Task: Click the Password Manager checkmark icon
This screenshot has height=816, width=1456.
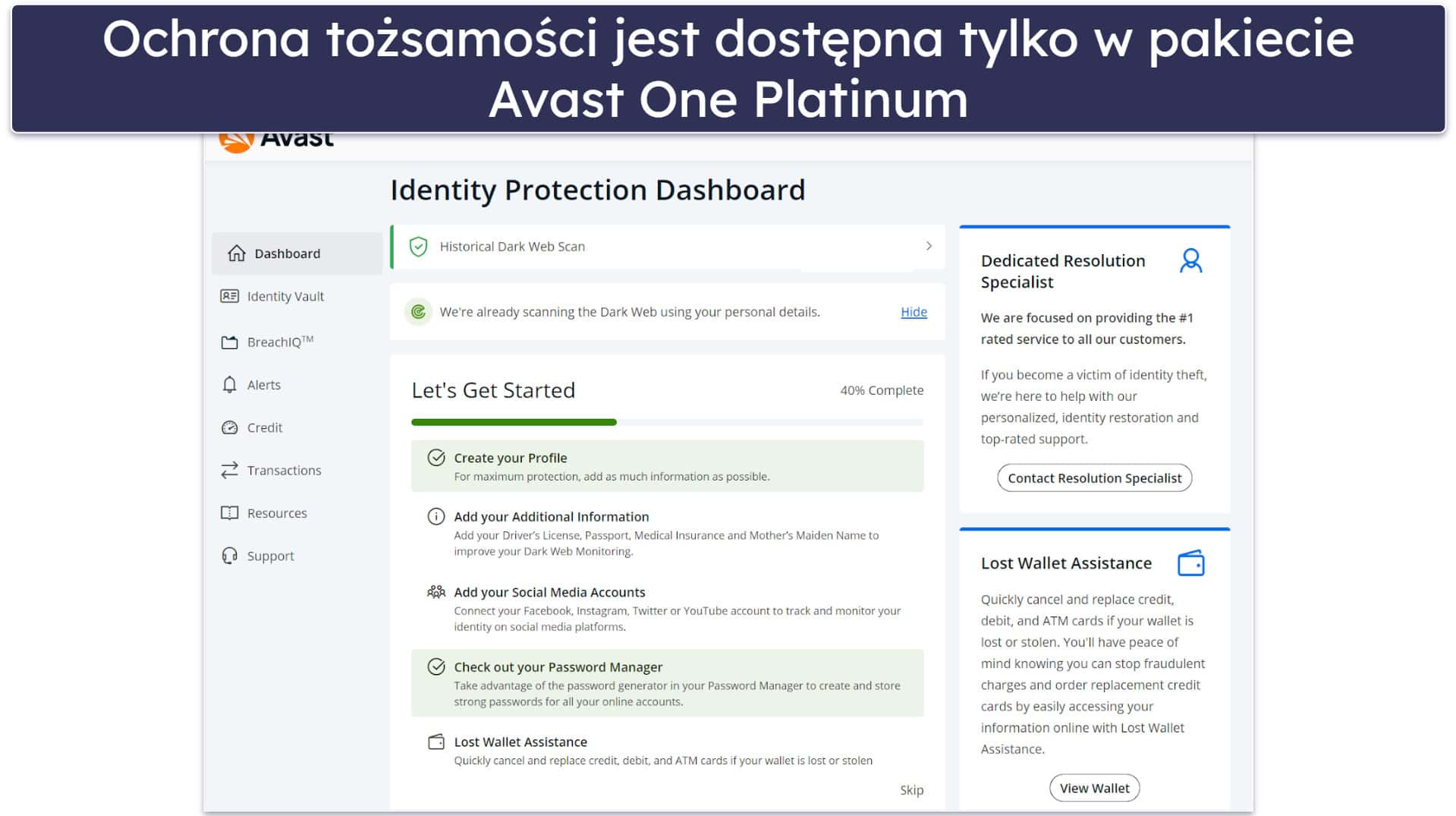Action: pyautogui.click(x=436, y=666)
